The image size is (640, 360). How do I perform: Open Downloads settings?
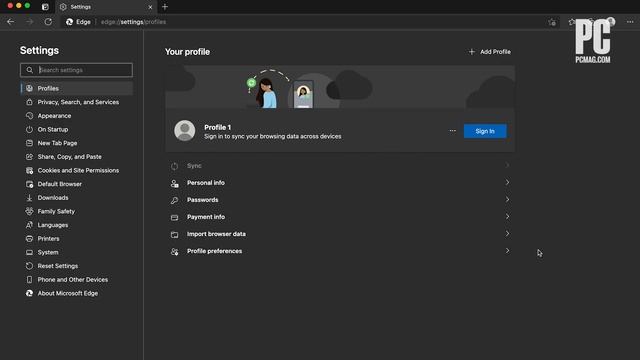(76, 198)
